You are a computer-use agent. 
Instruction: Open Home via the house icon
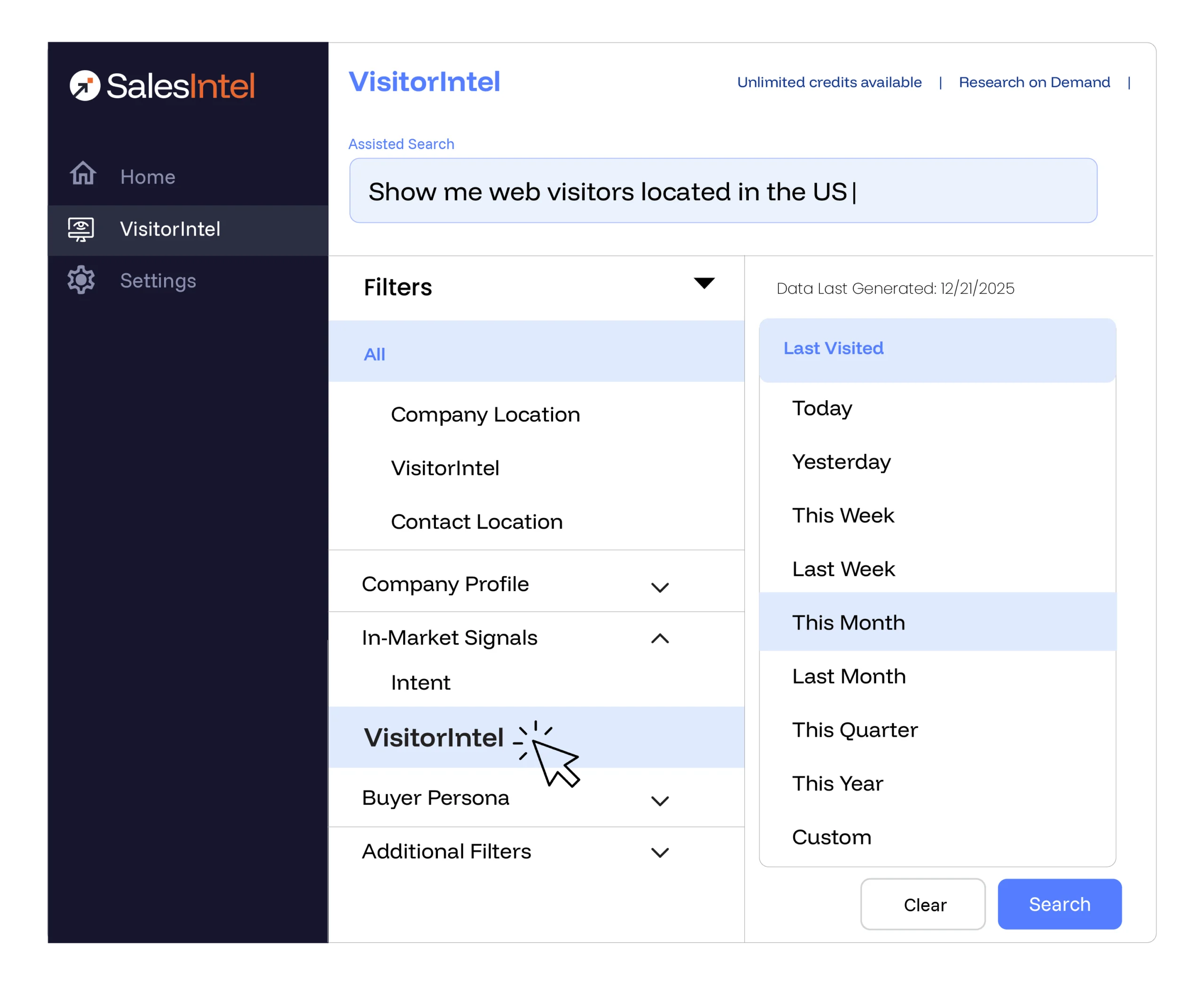83,173
